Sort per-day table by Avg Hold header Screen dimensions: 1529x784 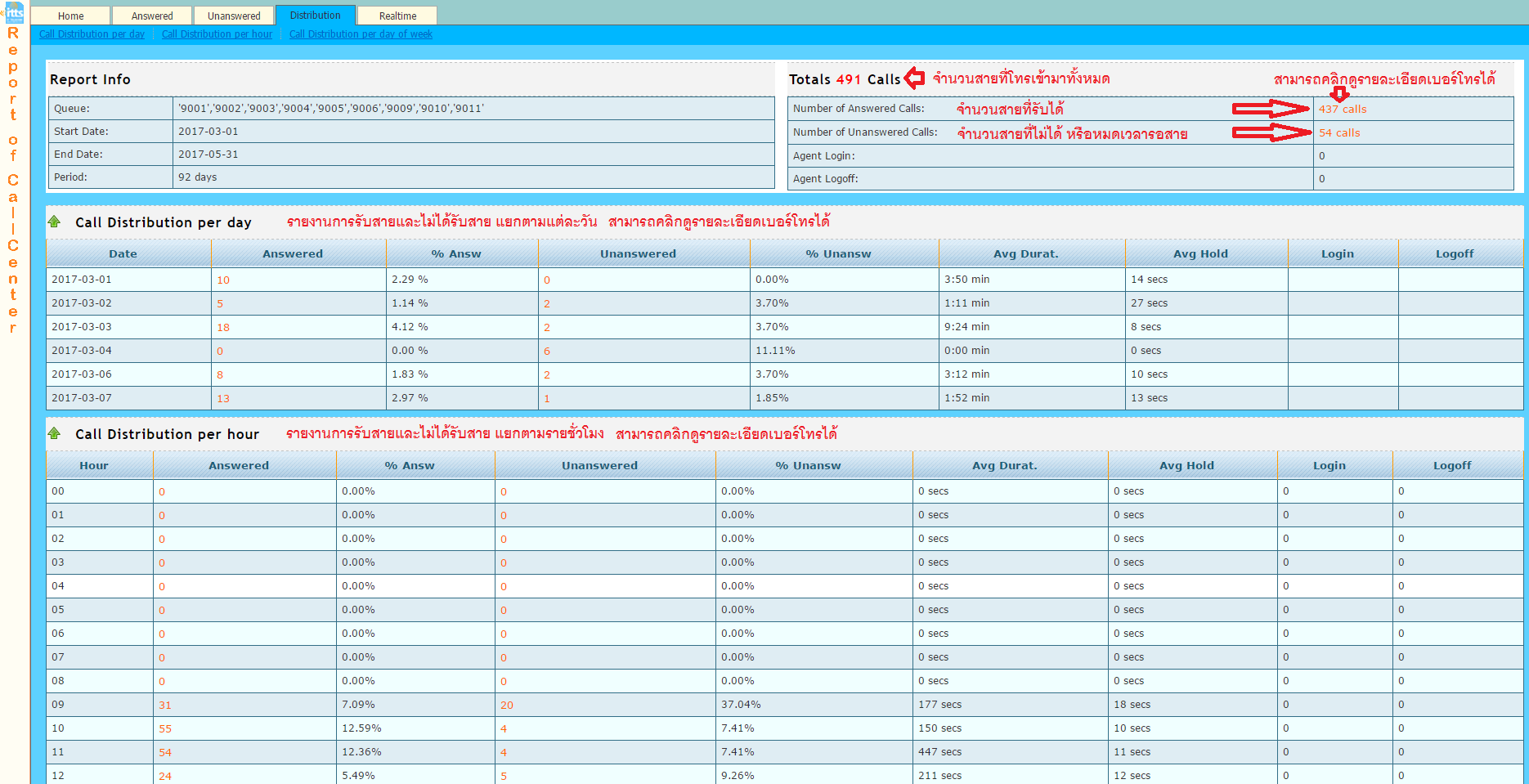pos(1207,253)
